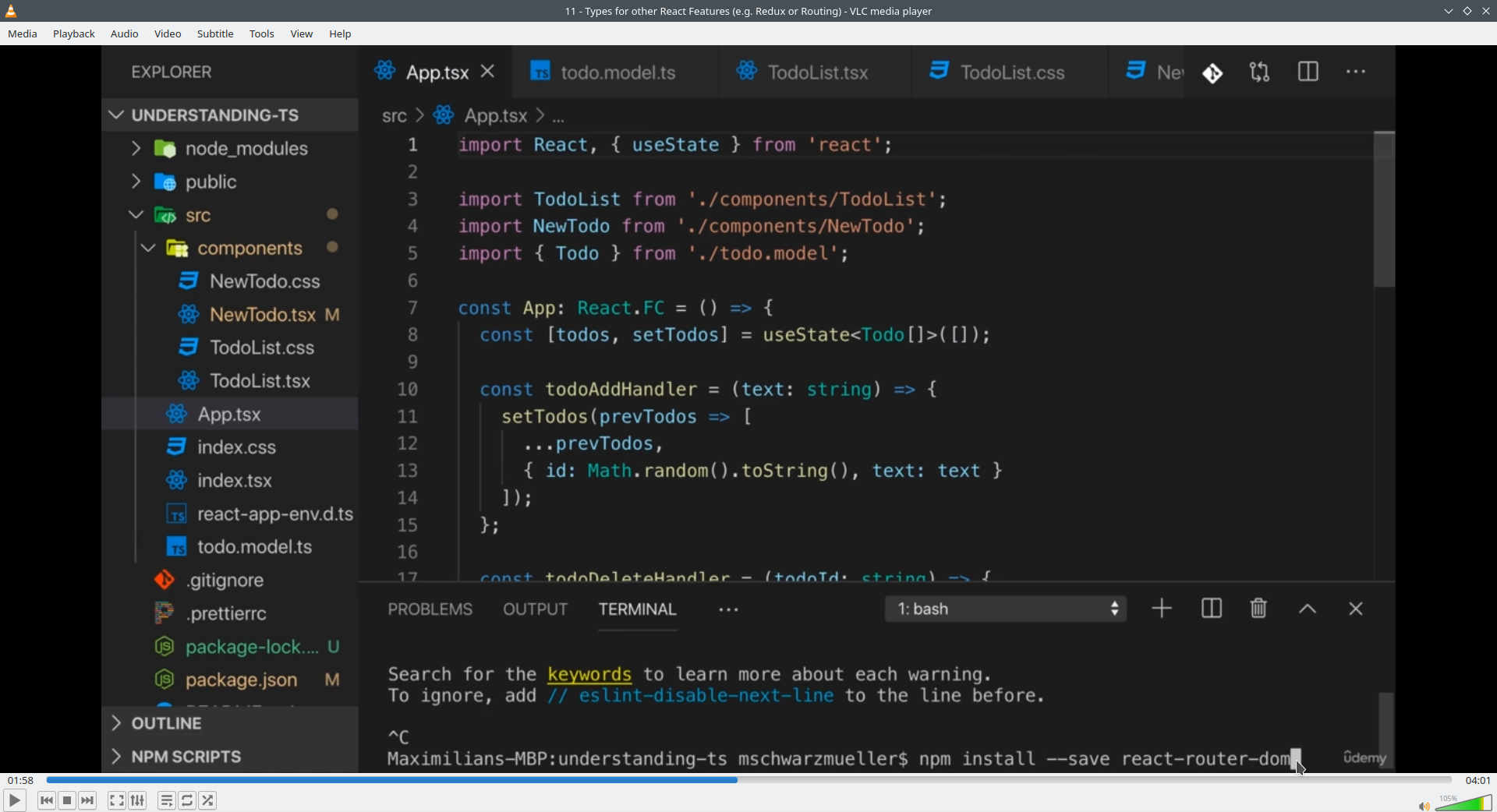Close the App.tsx editor tab
The image size is (1497, 812).
click(x=488, y=72)
